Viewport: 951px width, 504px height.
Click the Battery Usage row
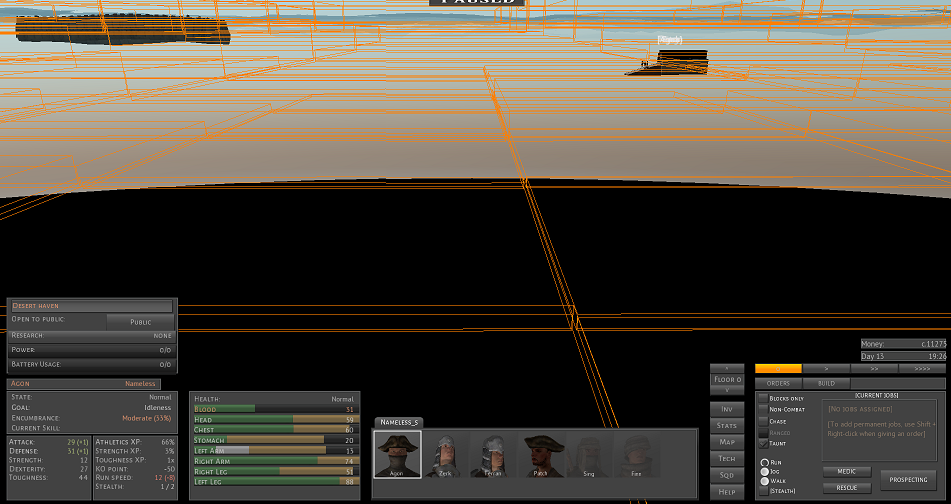point(92,365)
